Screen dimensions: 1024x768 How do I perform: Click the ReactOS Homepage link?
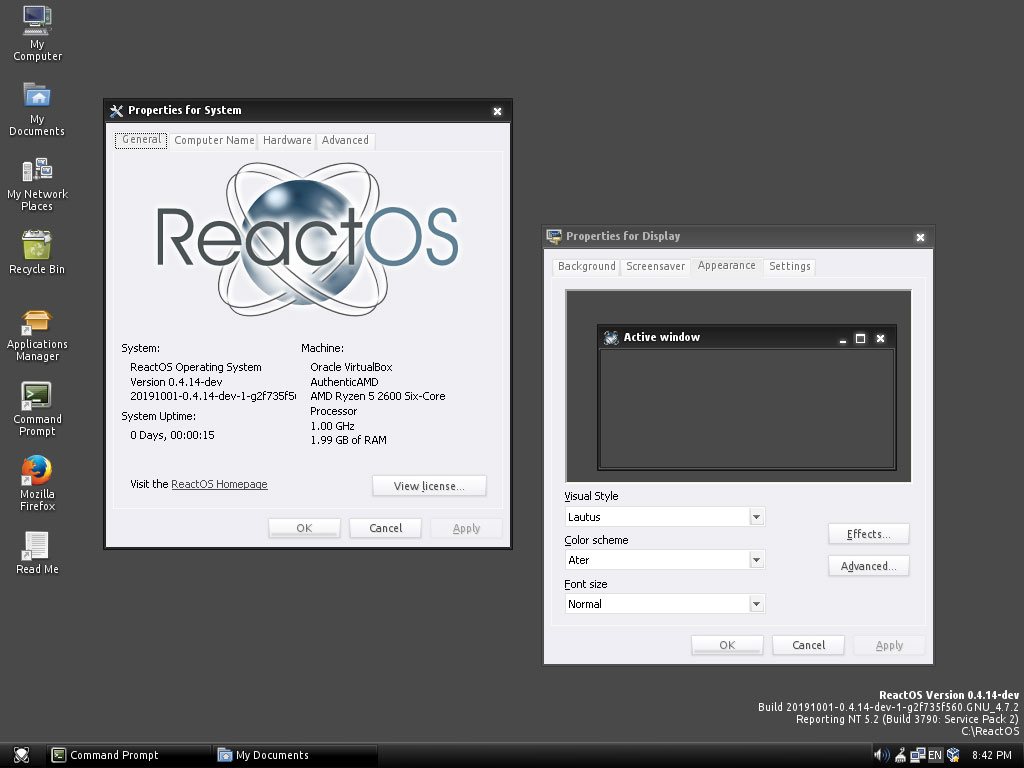pyautogui.click(x=219, y=484)
